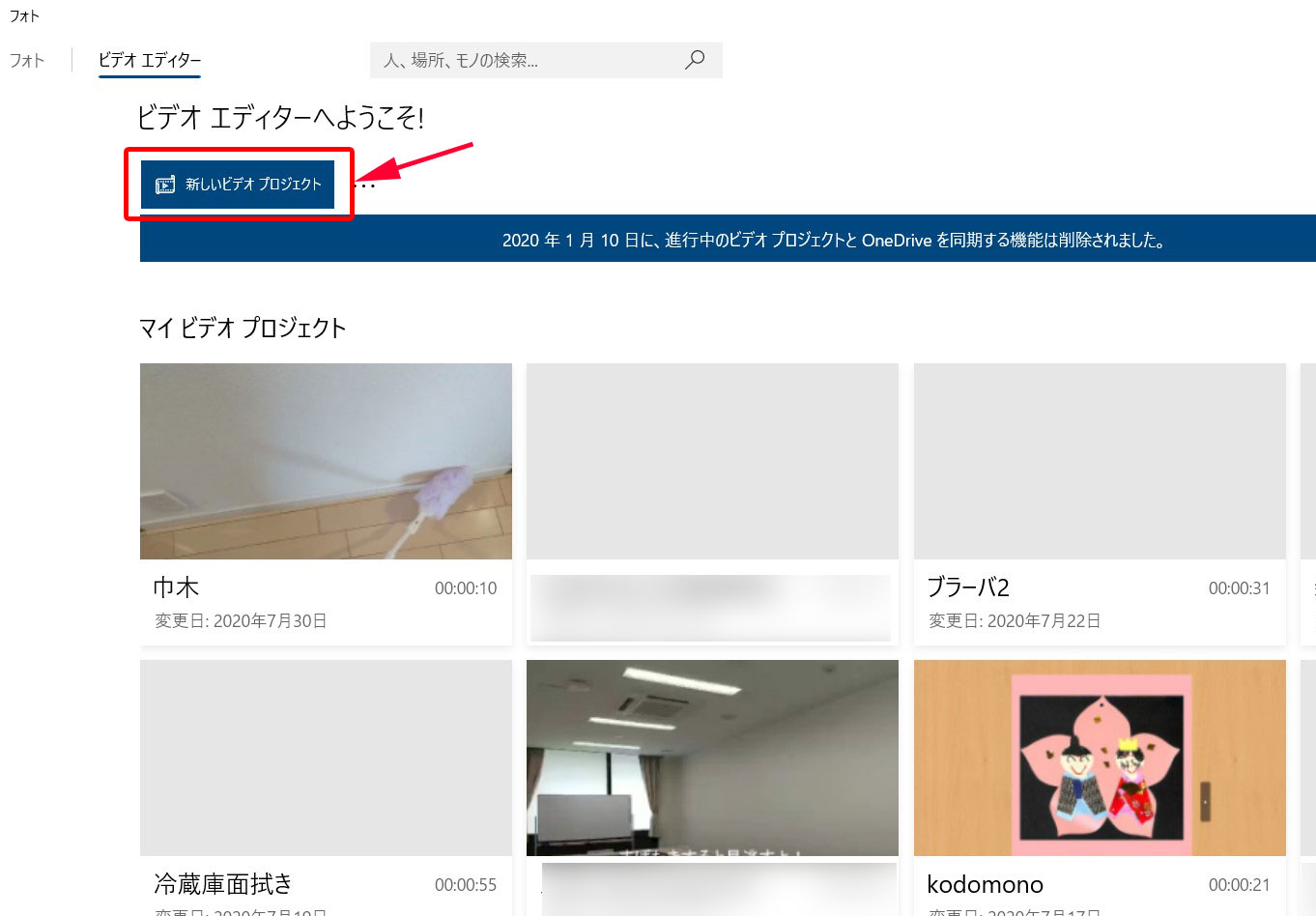The image size is (1316, 916).
Task: Click the search magnifier icon
Action: pyautogui.click(x=694, y=60)
